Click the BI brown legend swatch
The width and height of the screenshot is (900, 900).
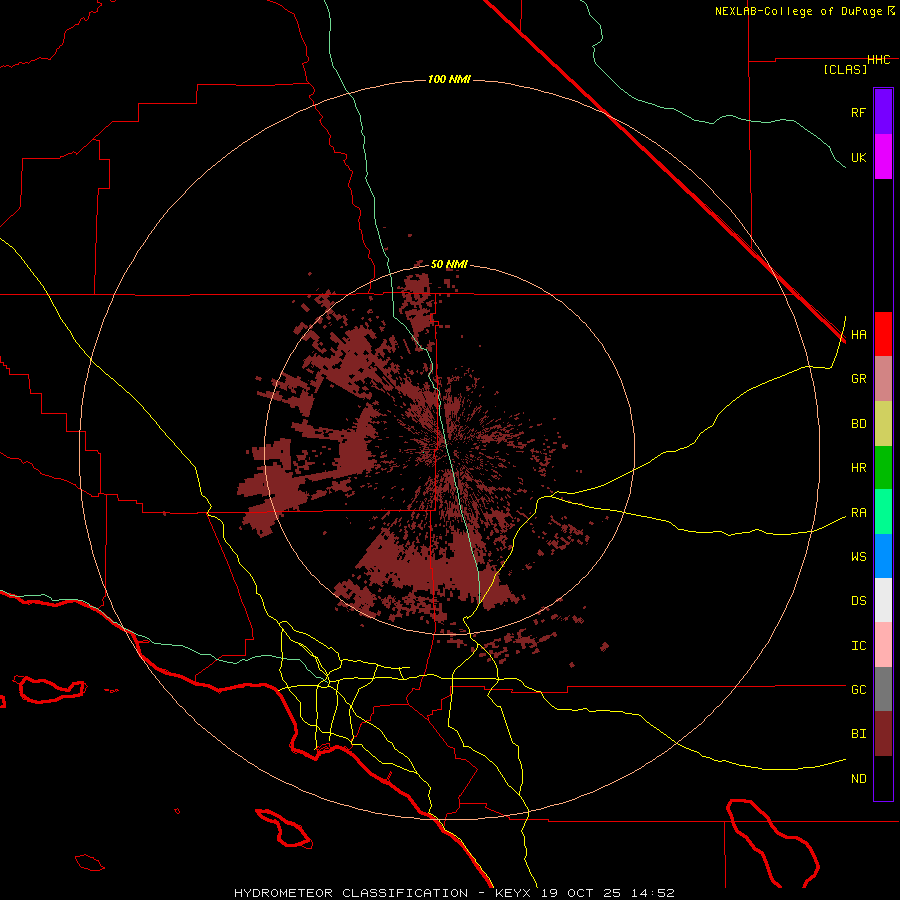click(x=883, y=734)
